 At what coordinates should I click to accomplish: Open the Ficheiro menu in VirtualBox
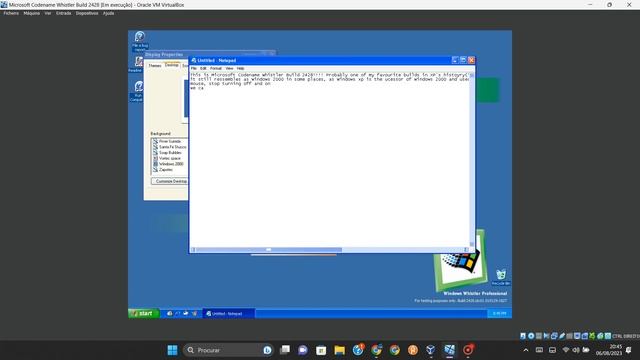point(11,13)
